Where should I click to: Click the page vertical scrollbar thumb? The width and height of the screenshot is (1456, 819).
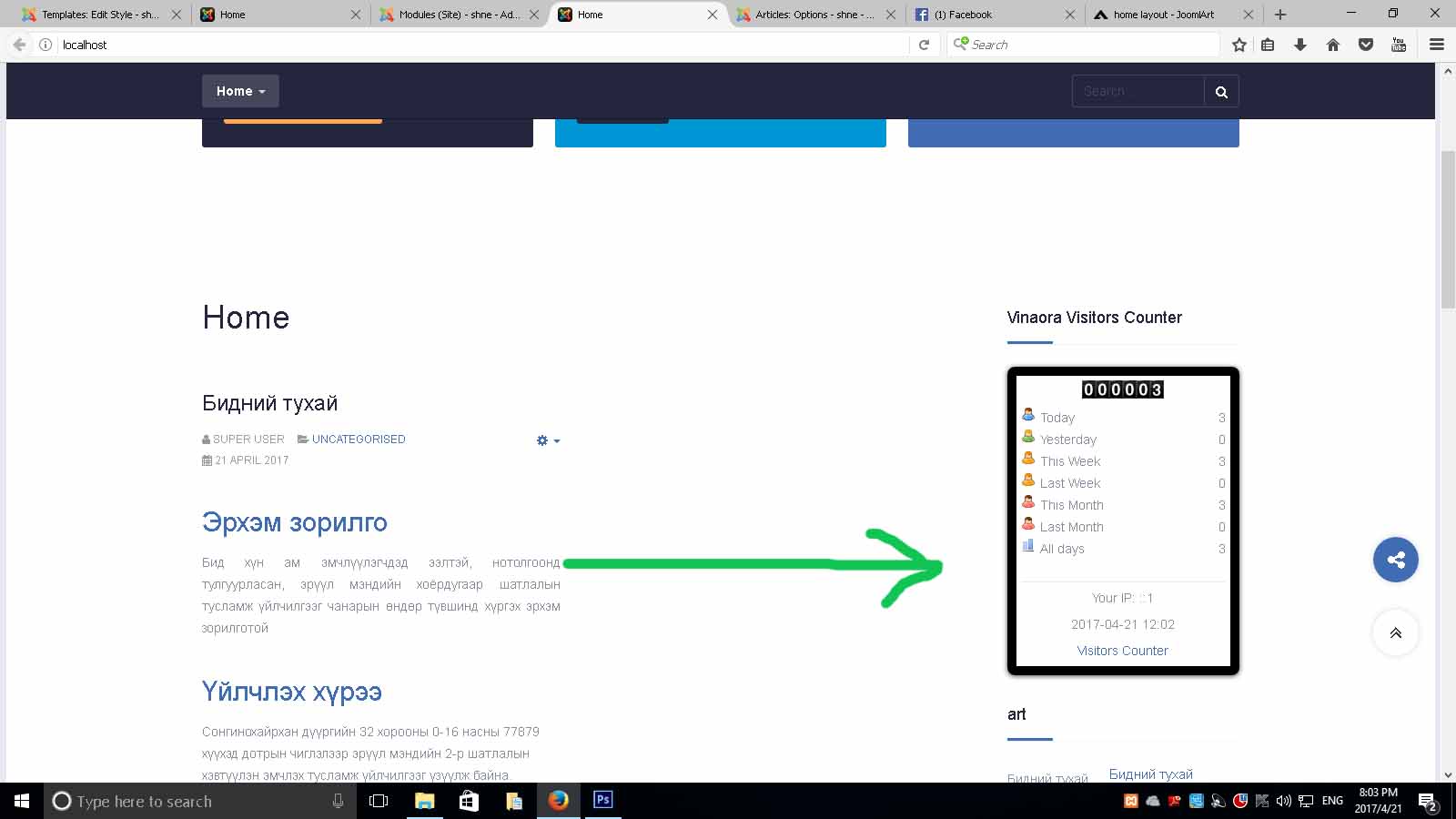pos(1448,229)
